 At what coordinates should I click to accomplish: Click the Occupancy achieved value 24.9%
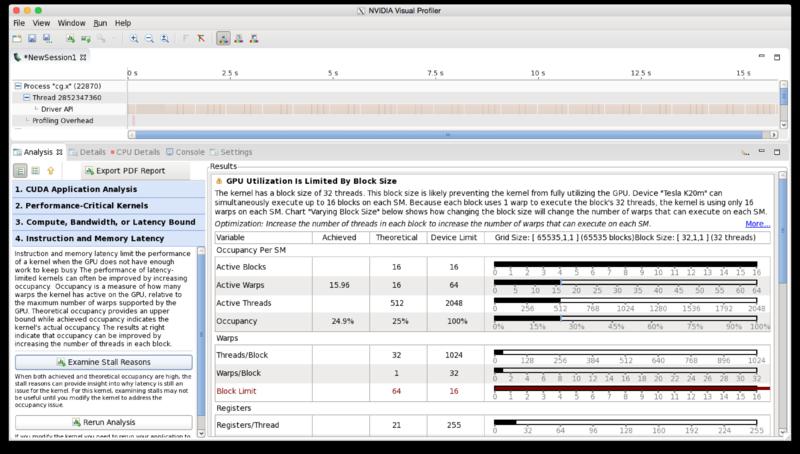click(x=342, y=321)
